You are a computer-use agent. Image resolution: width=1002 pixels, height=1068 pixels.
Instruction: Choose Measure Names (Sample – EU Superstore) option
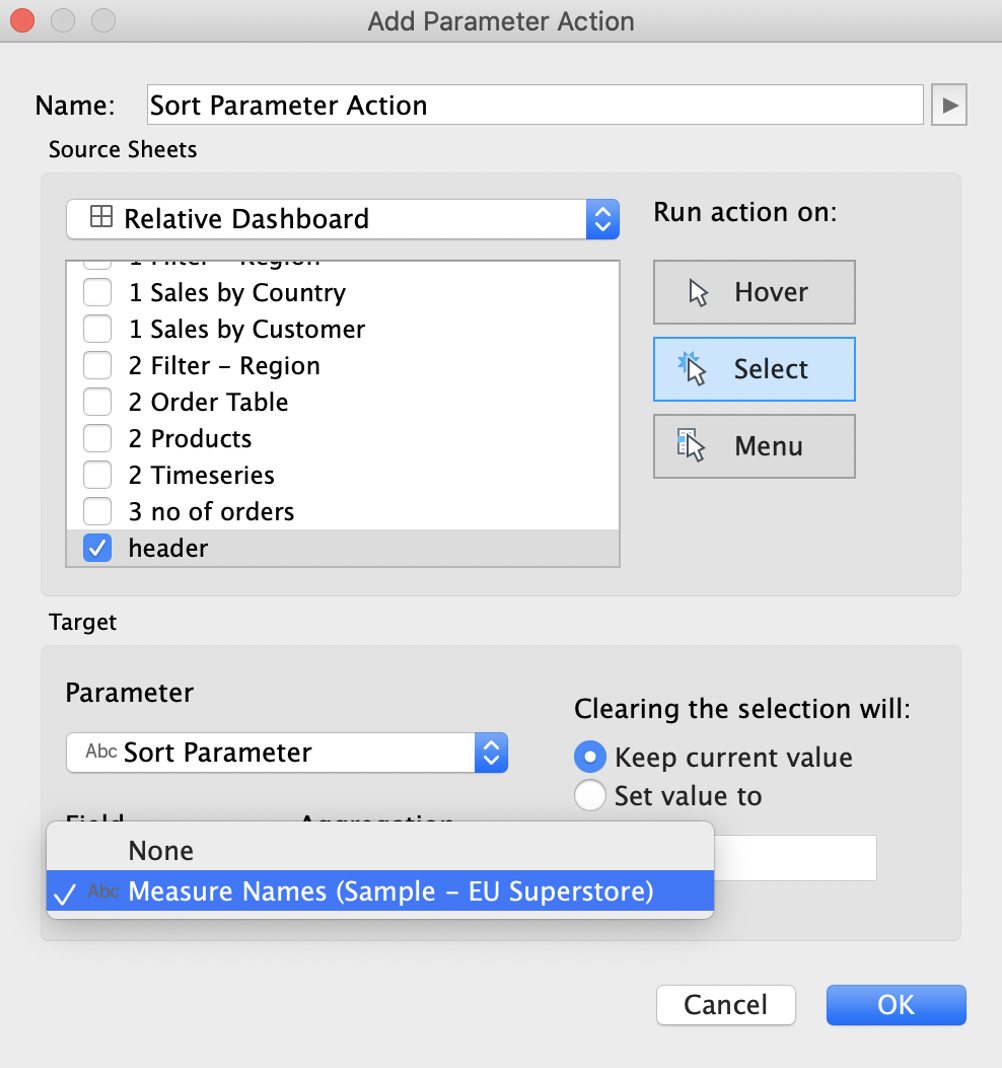point(380,891)
